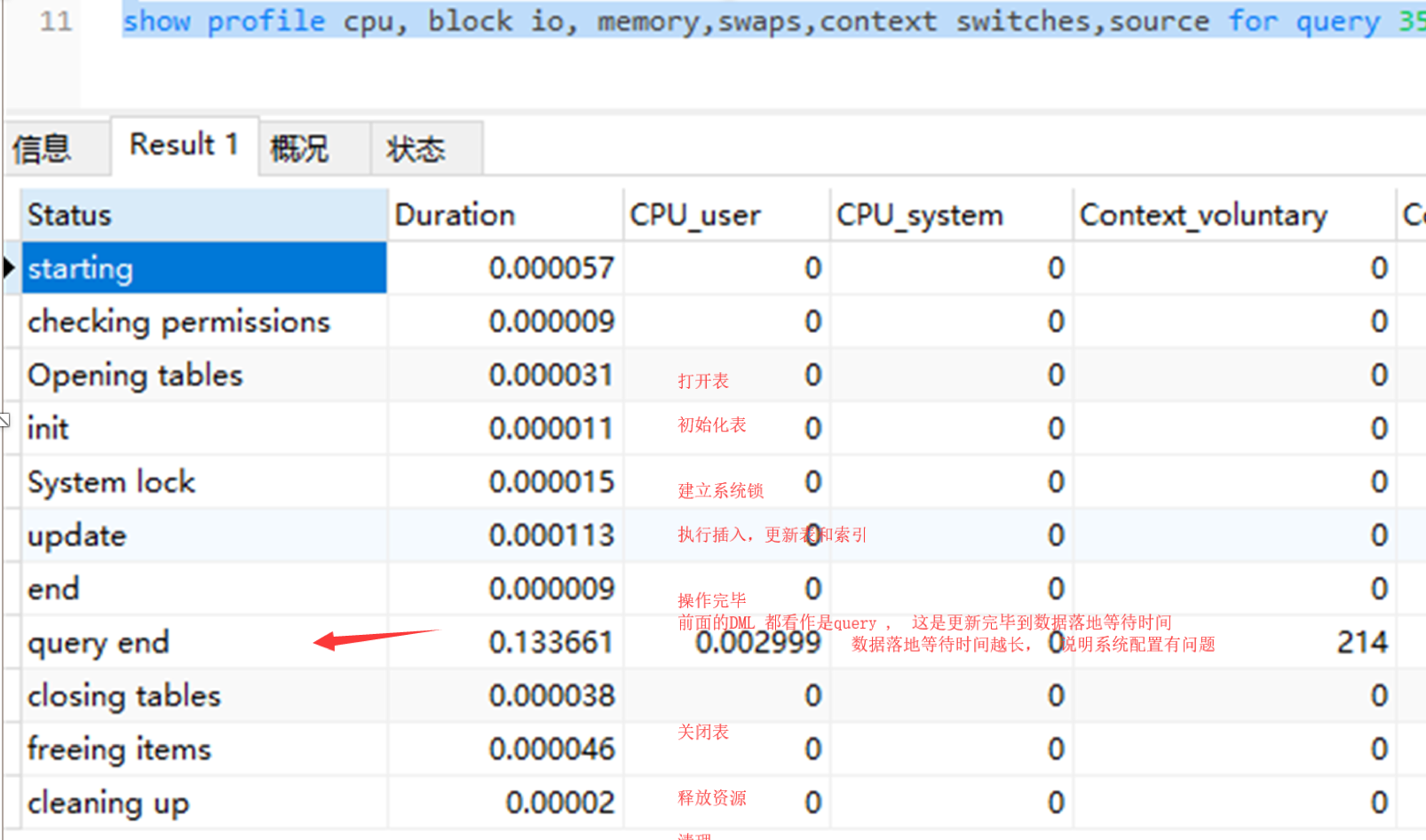Click the duration value 0.133661

[551, 642]
